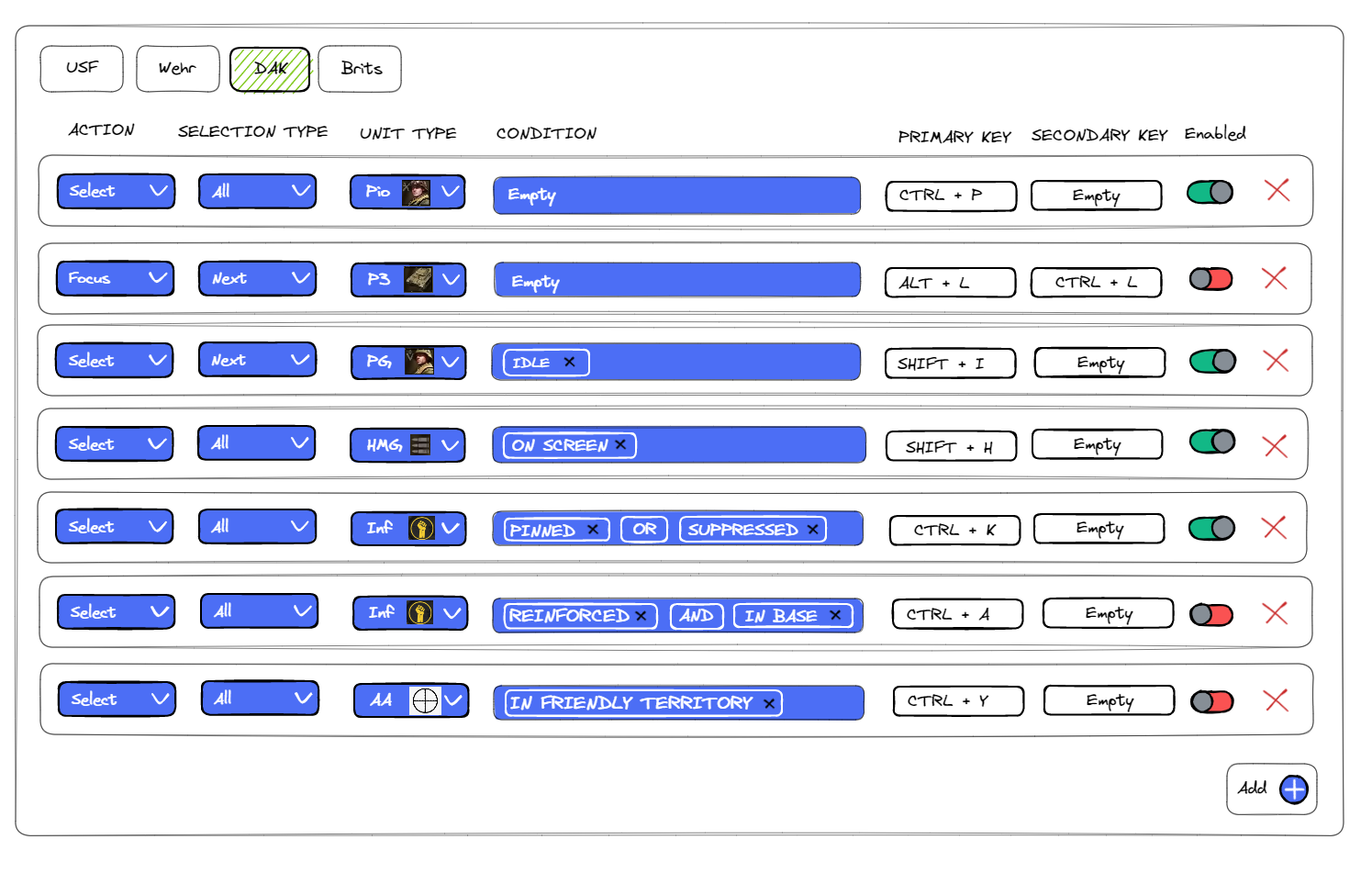Image resolution: width=1372 pixels, height=873 pixels.
Task: Enable the CTRL + A row toggle
Action: [x=1211, y=614]
